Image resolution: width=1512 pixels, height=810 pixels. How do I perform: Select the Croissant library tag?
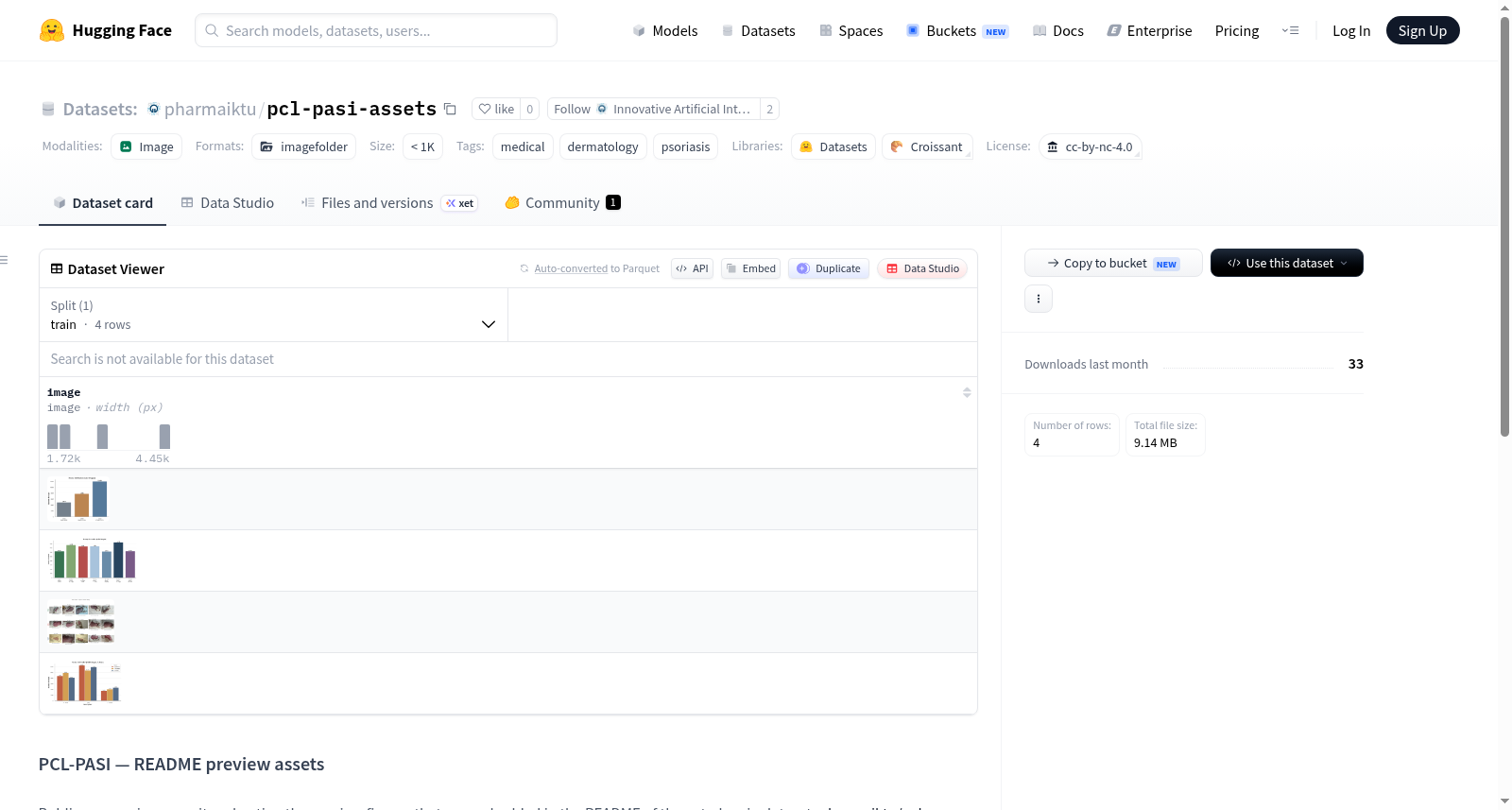[x=927, y=146]
